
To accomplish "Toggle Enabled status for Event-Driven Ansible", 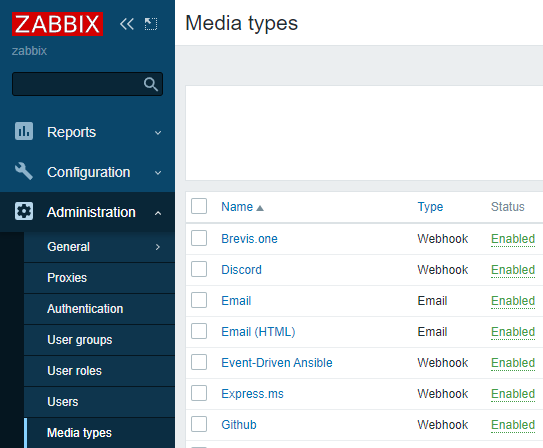I will click(x=513, y=363).
